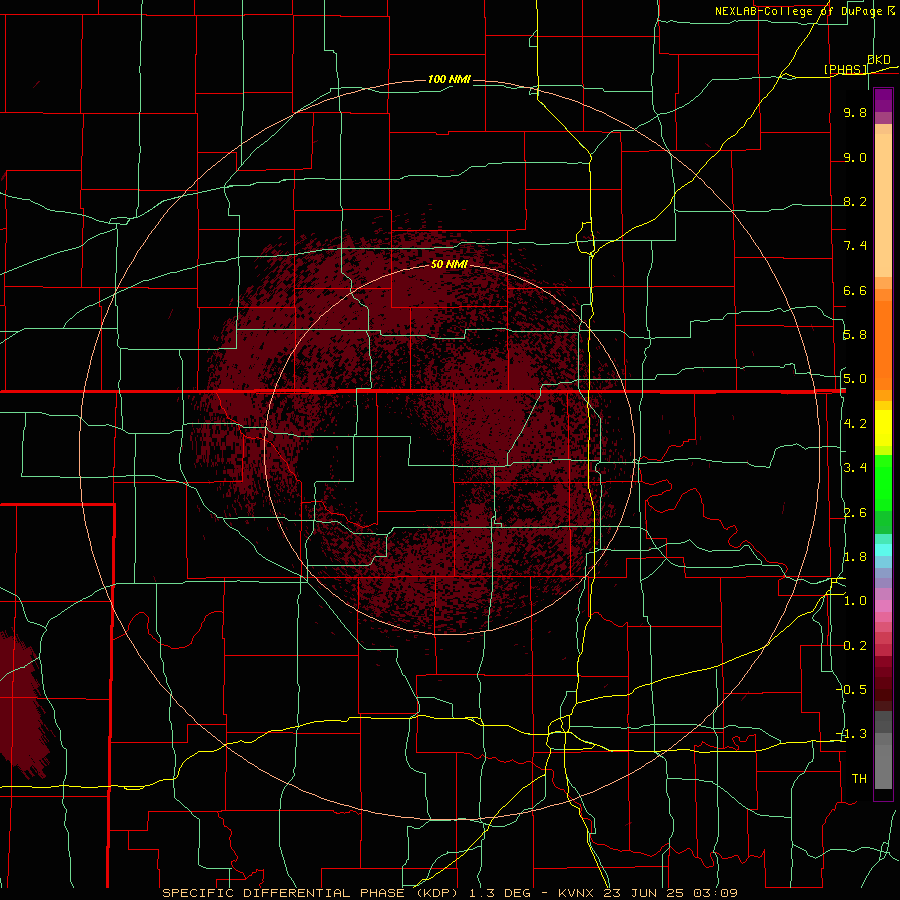This screenshot has width=900, height=900.
Task: Select the 0.2 scale label
Action: coord(855,646)
